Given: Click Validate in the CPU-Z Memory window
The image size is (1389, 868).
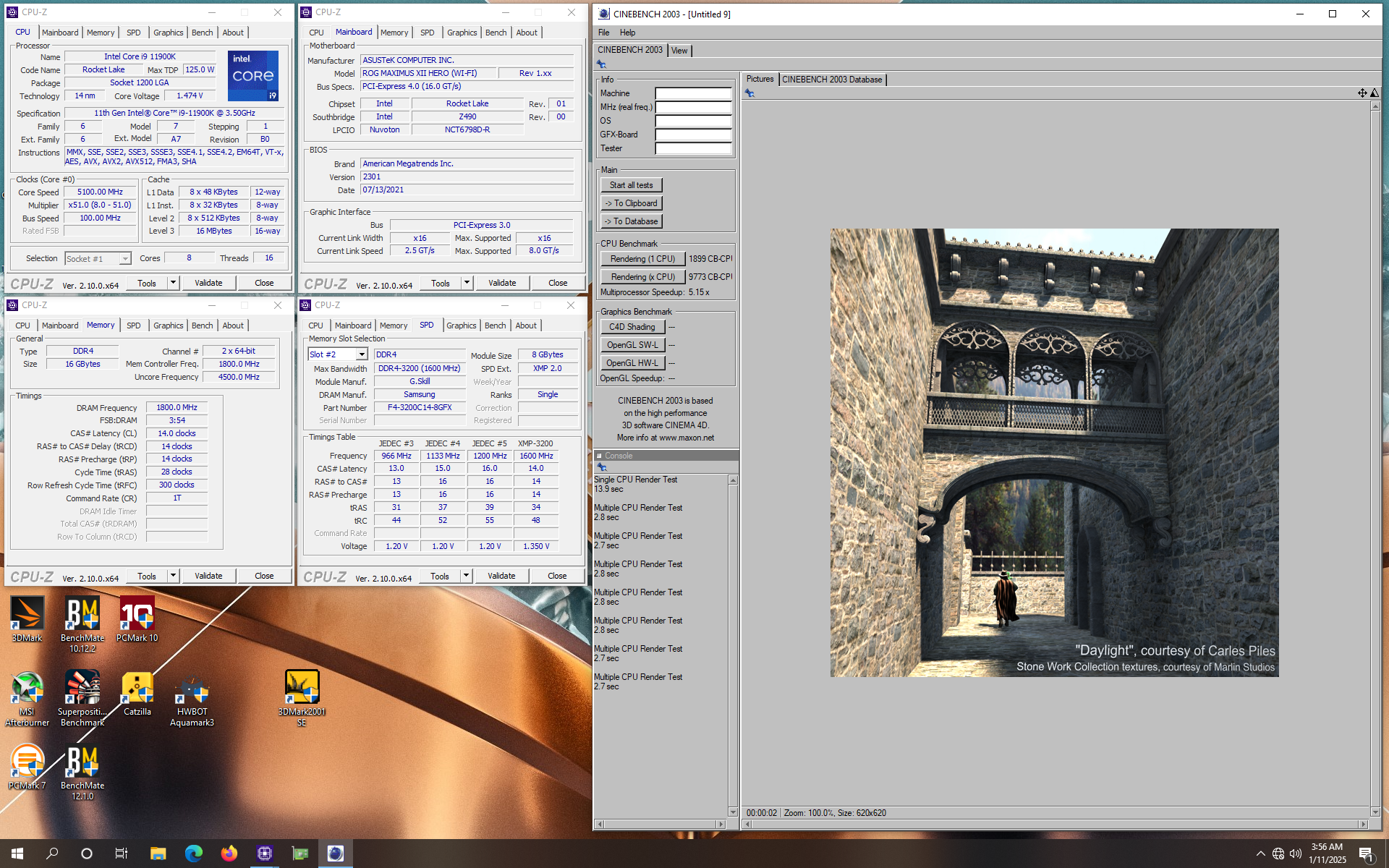Looking at the screenshot, I should point(208,576).
